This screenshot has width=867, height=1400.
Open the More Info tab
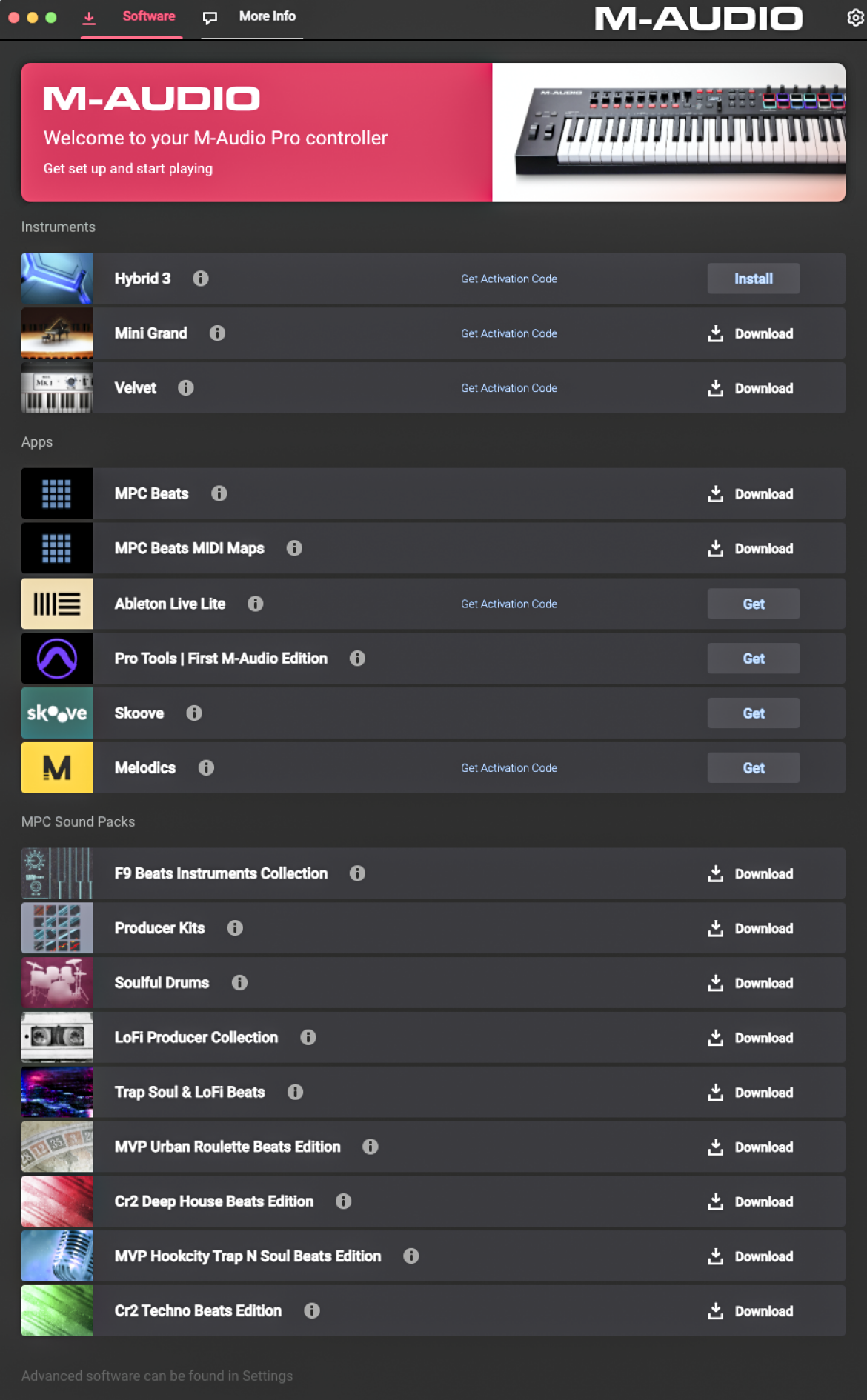252,17
